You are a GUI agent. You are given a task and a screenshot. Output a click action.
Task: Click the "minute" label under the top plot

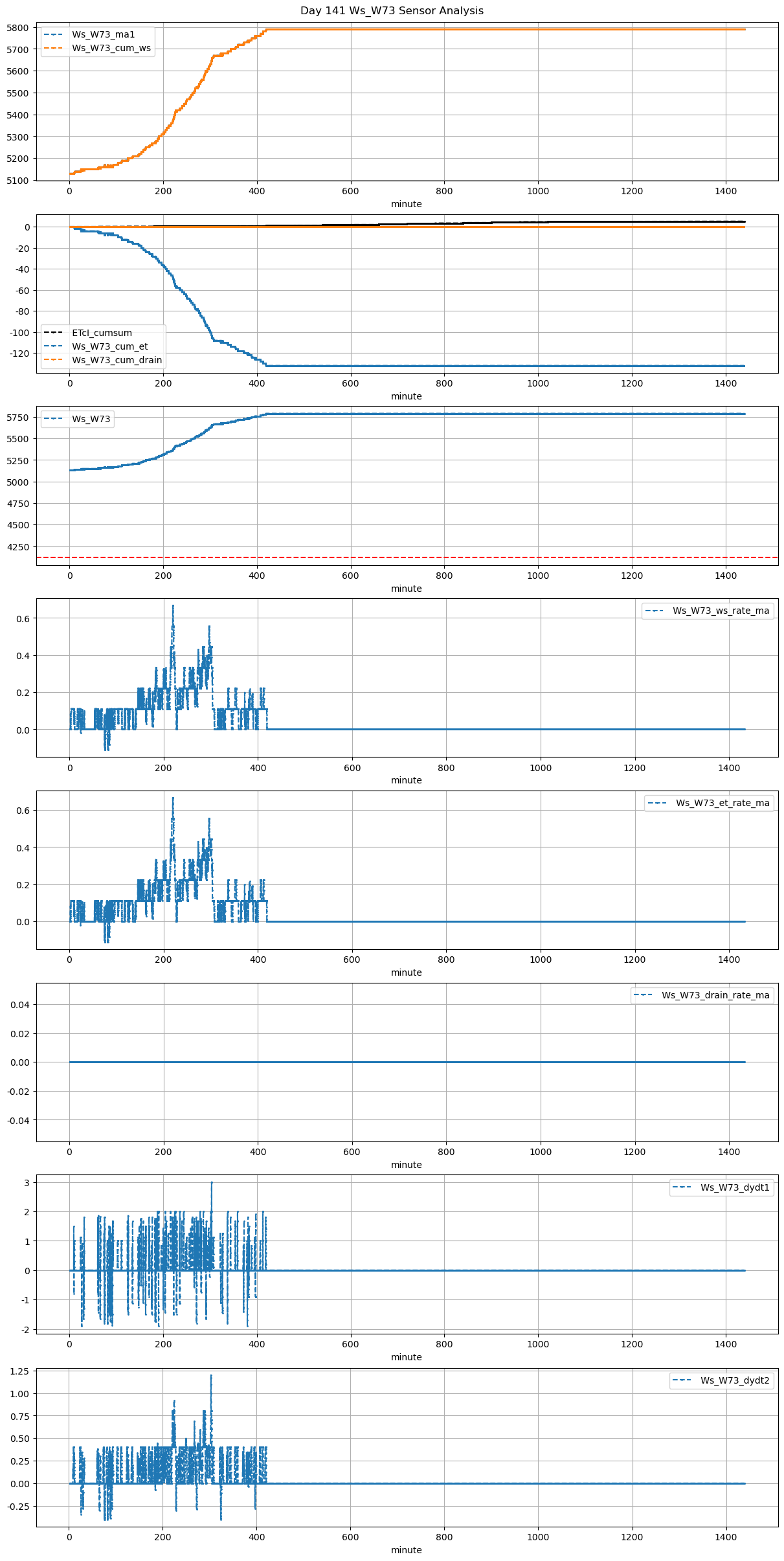[x=406, y=204]
